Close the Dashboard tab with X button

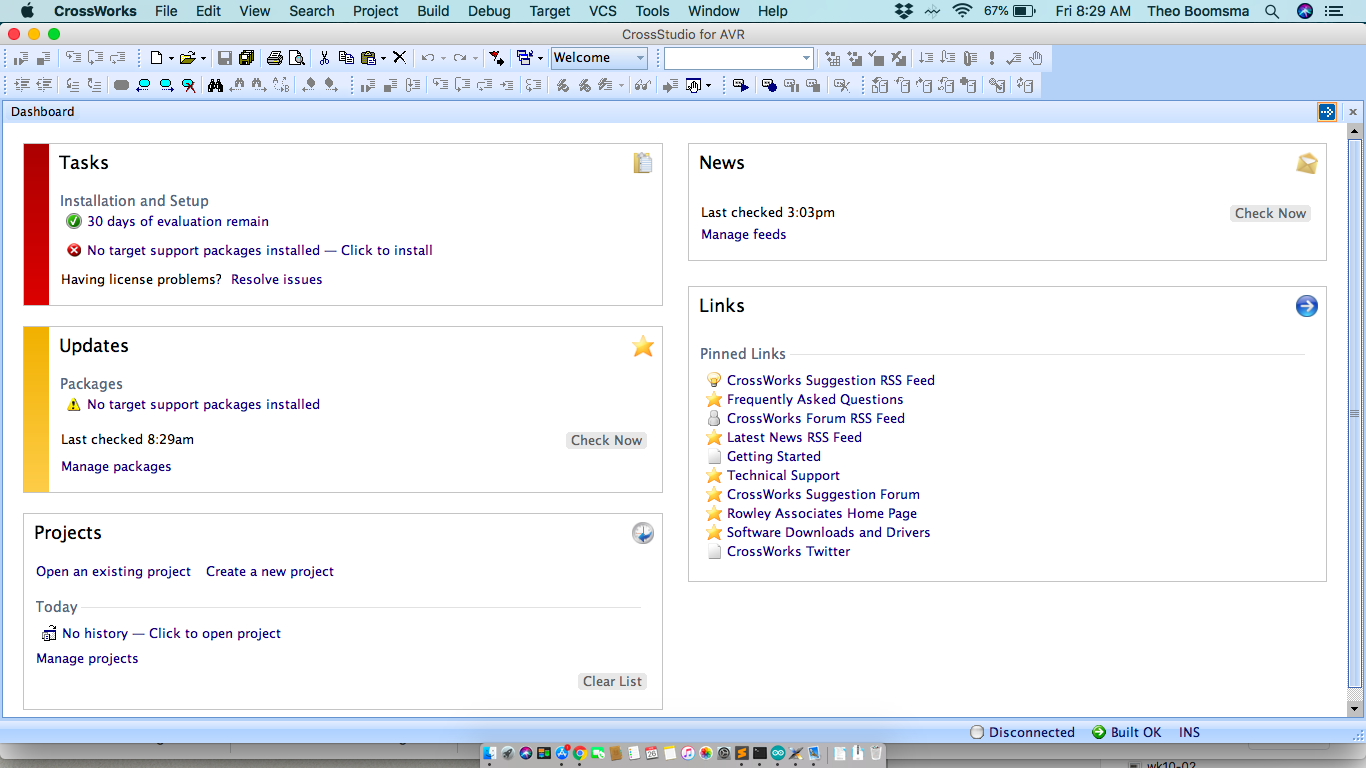(1353, 112)
